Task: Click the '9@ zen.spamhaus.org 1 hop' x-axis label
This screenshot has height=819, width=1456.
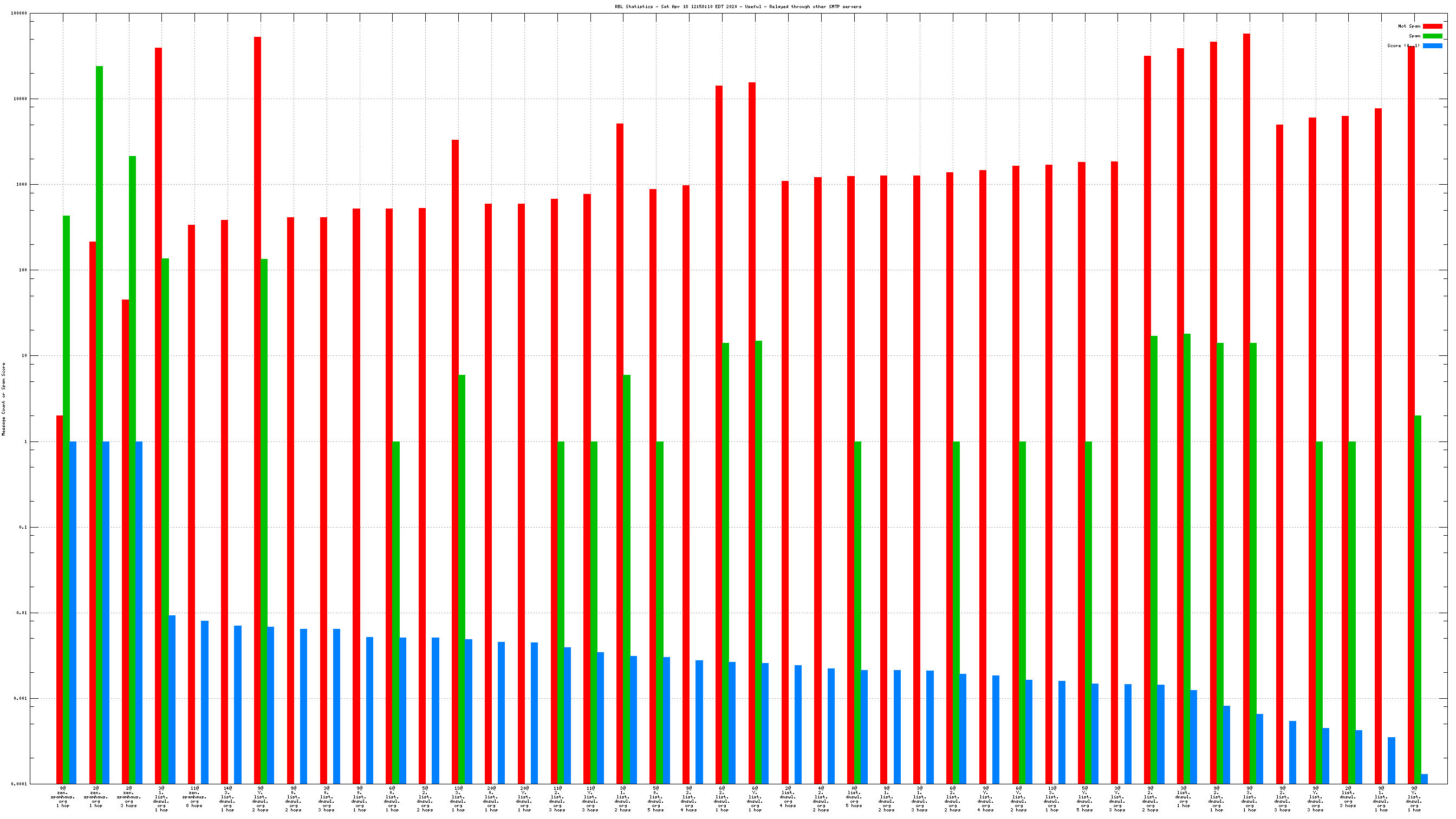Action: (63, 796)
